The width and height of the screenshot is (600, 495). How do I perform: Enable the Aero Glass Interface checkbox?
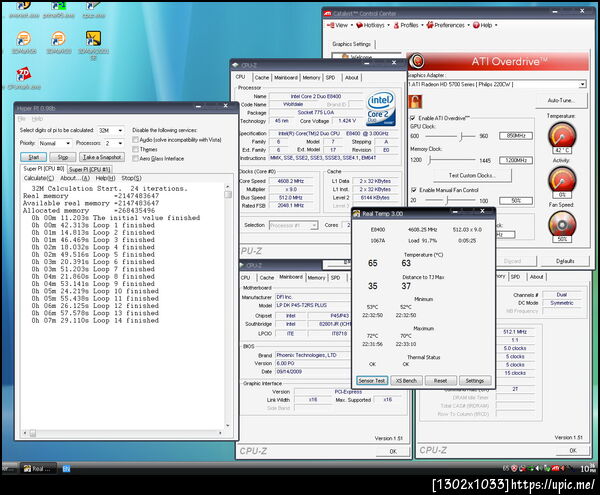[x=137, y=158]
